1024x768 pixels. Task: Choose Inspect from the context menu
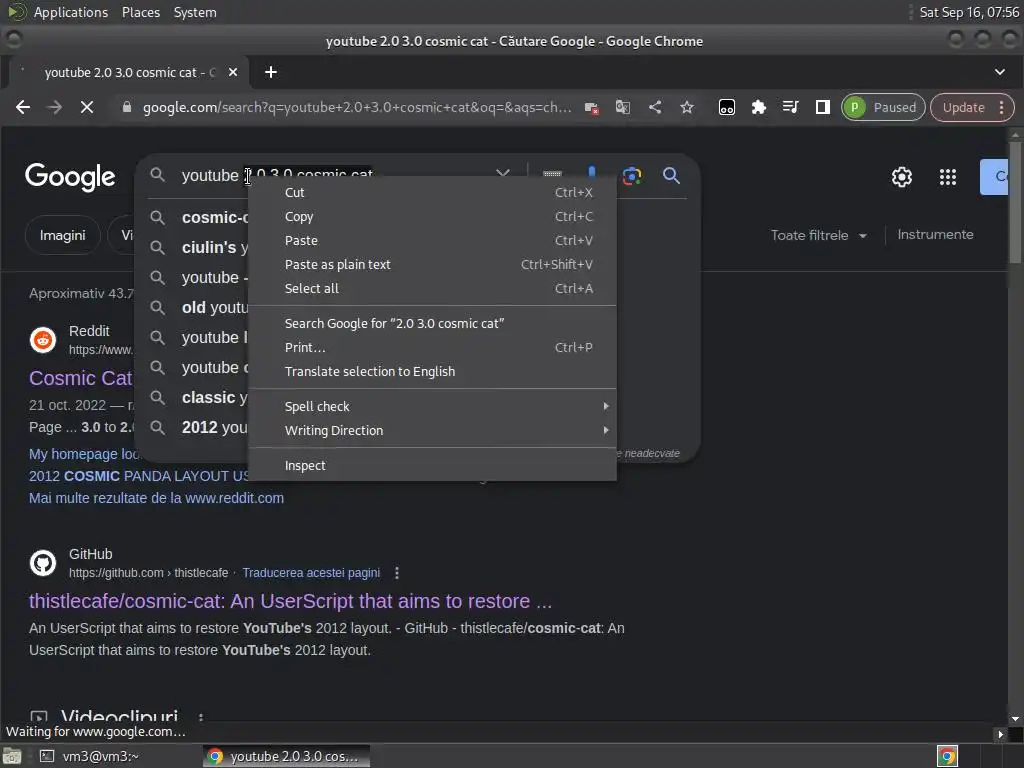[432, 466]
